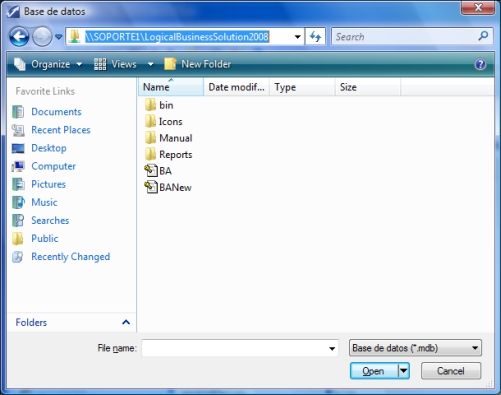
Task: Select the Reports folder icon
Action: point(150,154)
